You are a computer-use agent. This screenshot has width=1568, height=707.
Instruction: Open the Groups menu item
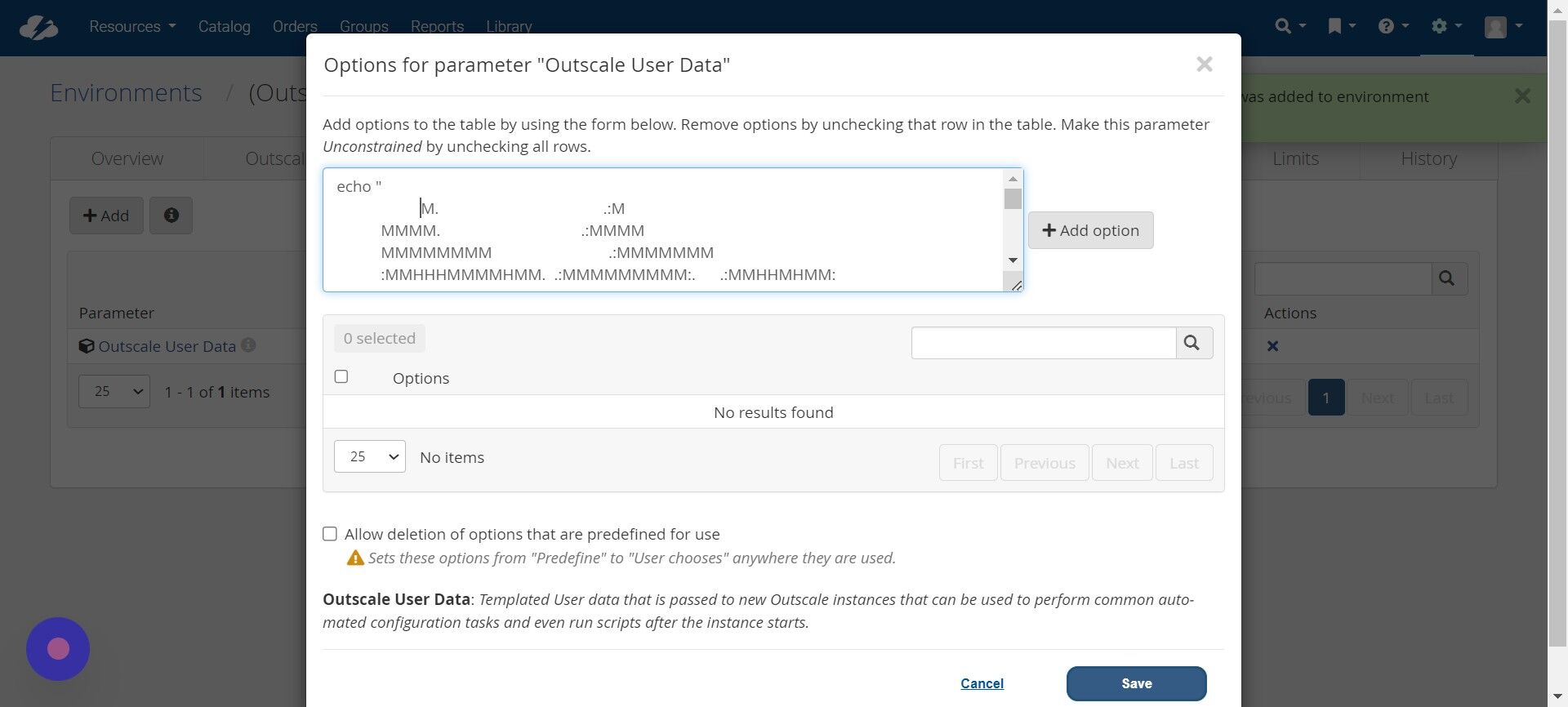coord(363,27)
